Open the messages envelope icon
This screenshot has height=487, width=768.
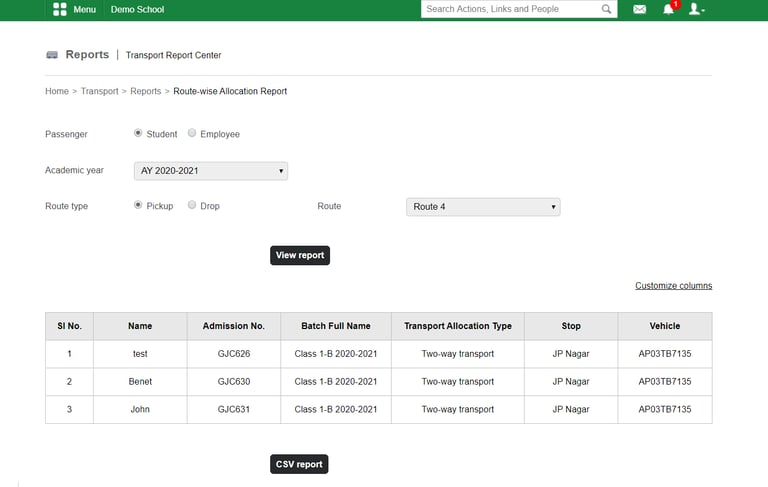pos(639,9)
